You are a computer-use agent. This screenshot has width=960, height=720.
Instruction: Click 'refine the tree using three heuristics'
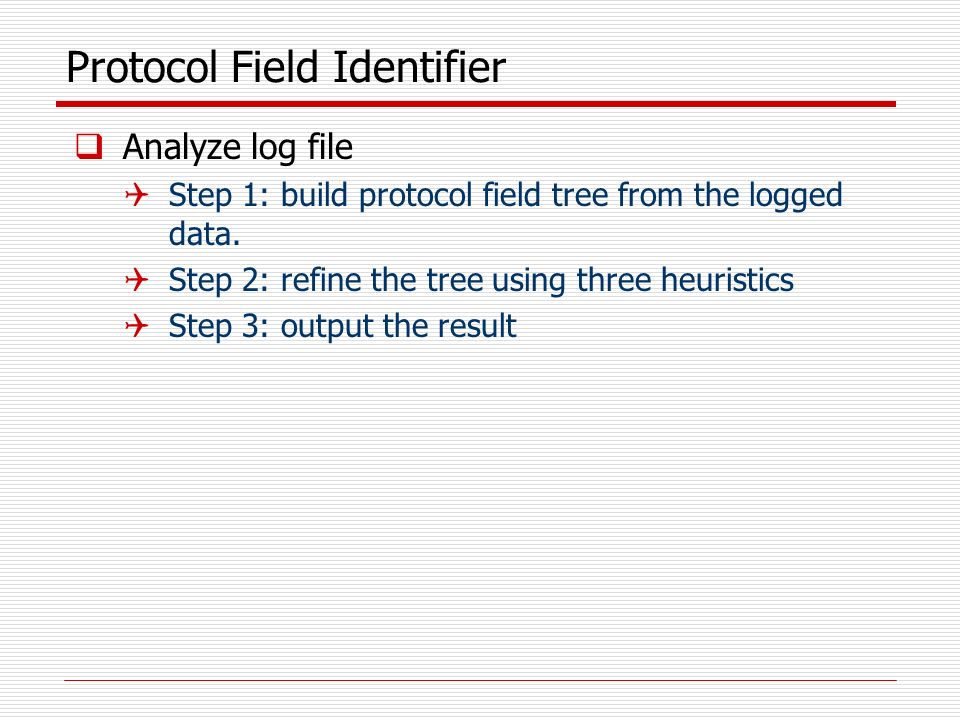(x=537, y=280)
